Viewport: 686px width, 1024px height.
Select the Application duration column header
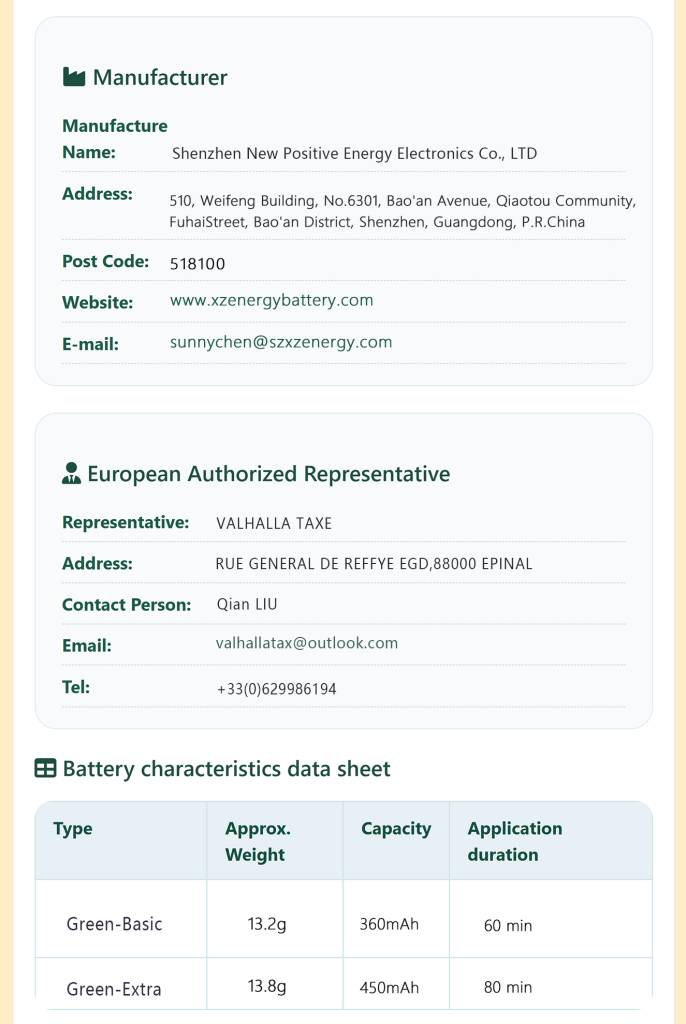[551, 840]
